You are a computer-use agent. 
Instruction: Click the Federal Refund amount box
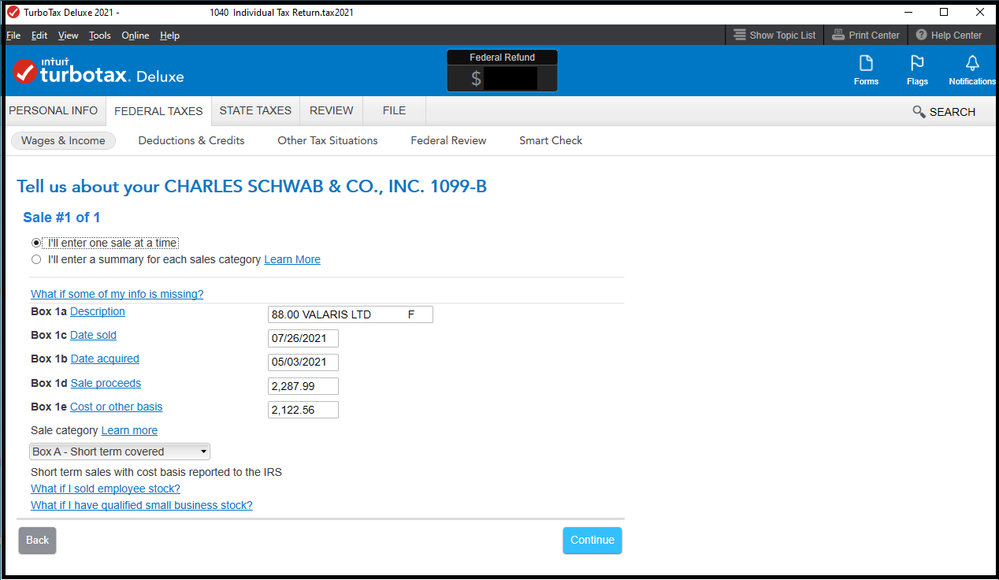coord(502,78)
